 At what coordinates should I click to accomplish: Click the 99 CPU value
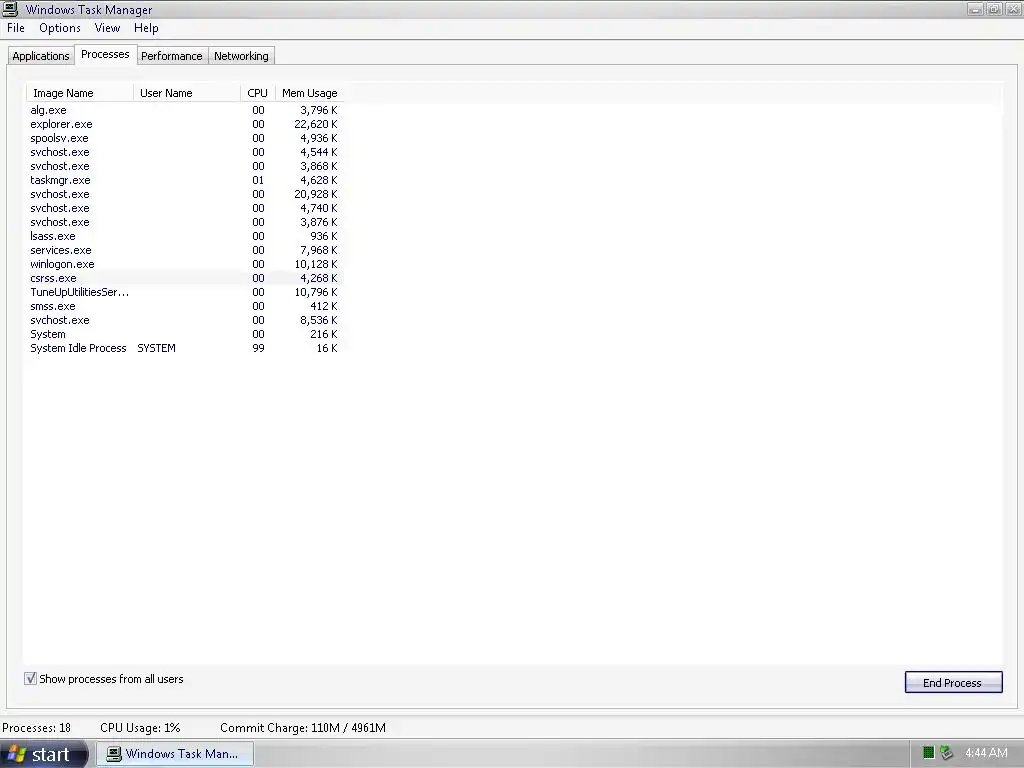coord(259,348)
